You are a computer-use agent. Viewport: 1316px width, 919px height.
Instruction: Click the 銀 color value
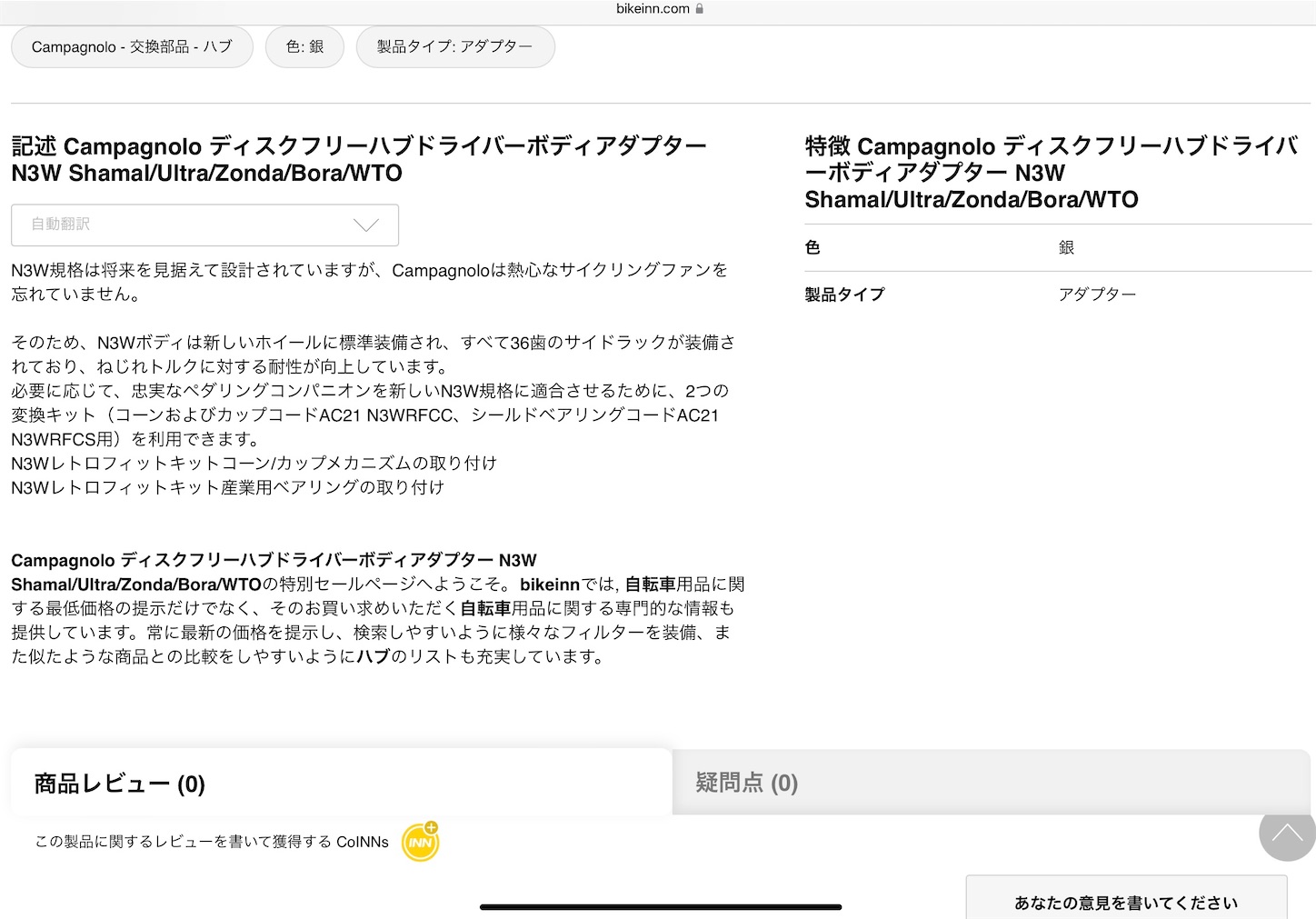pos(1066,247)
